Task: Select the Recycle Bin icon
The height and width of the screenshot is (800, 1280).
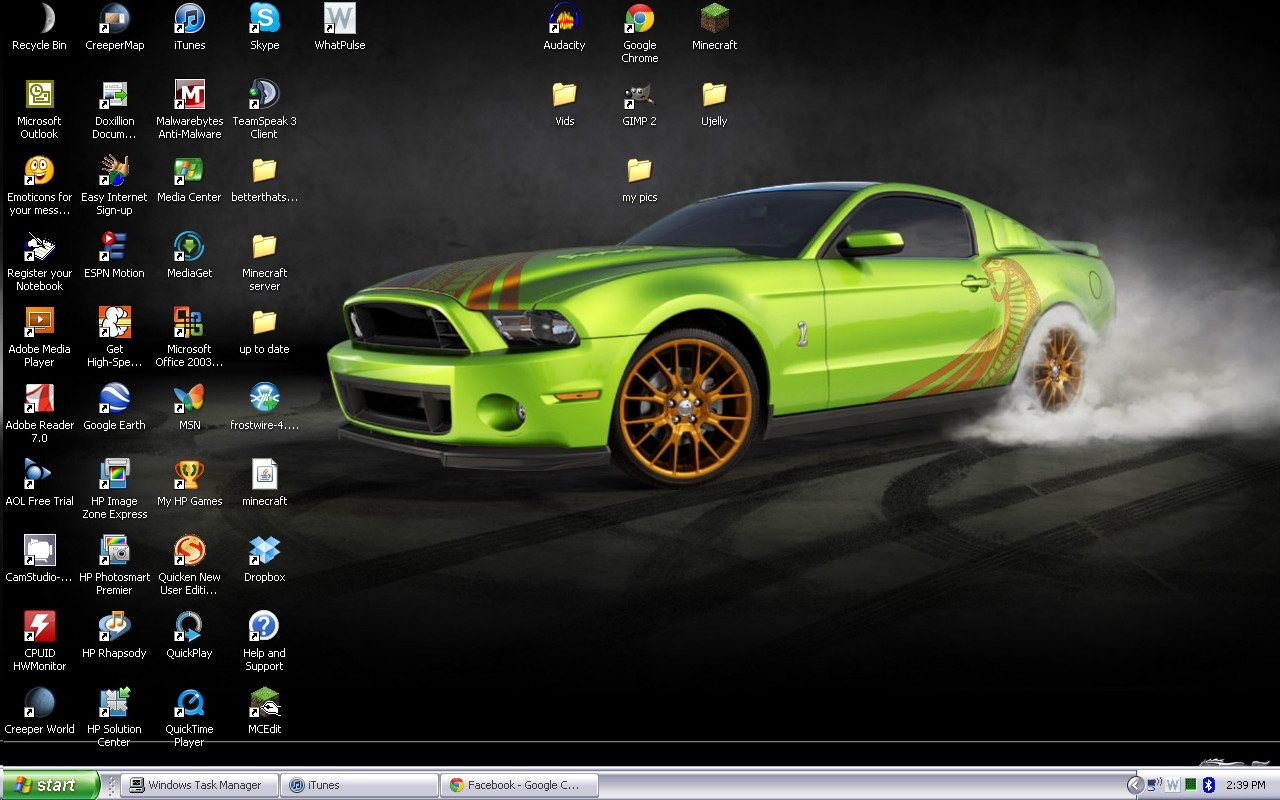Action: pyautogui.click(x=39, y=19)
